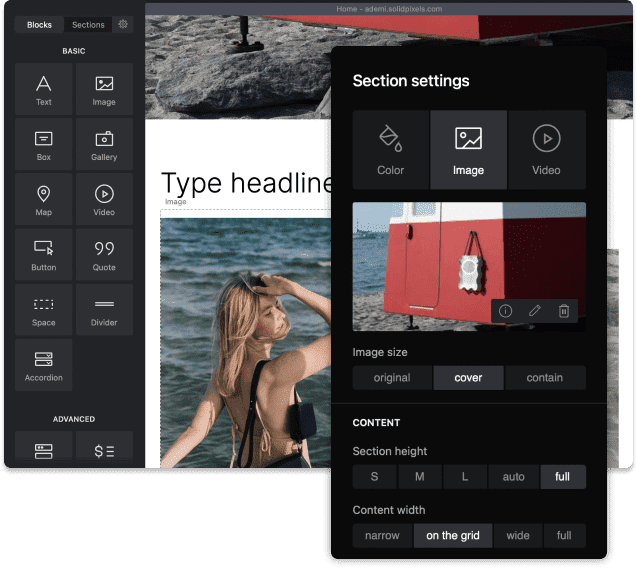
Task: Add a Divider block
Action: coord(104,310)
